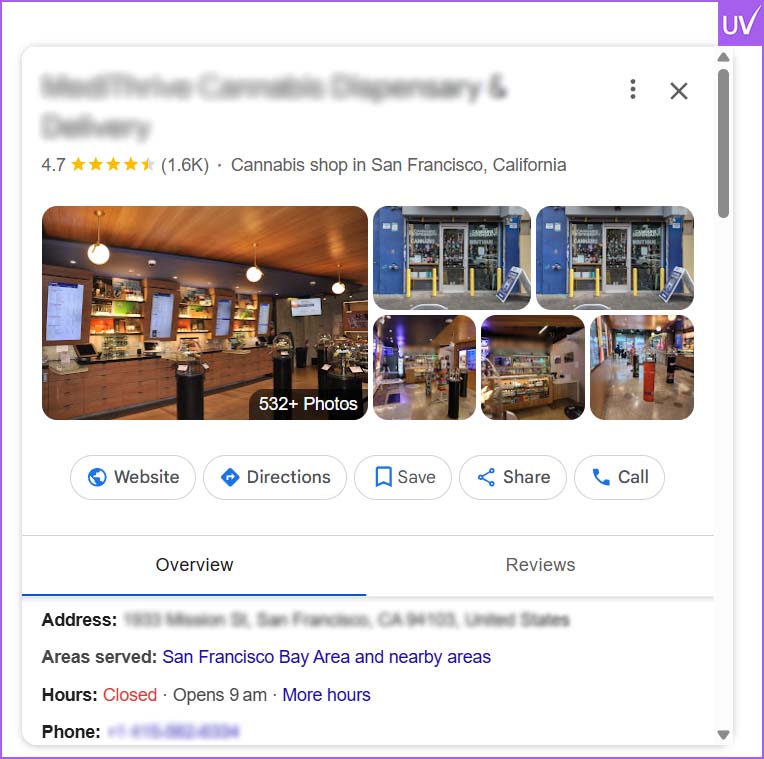
Task: Get Directions to the cannabis shop
Action: [x=275, y=477]
